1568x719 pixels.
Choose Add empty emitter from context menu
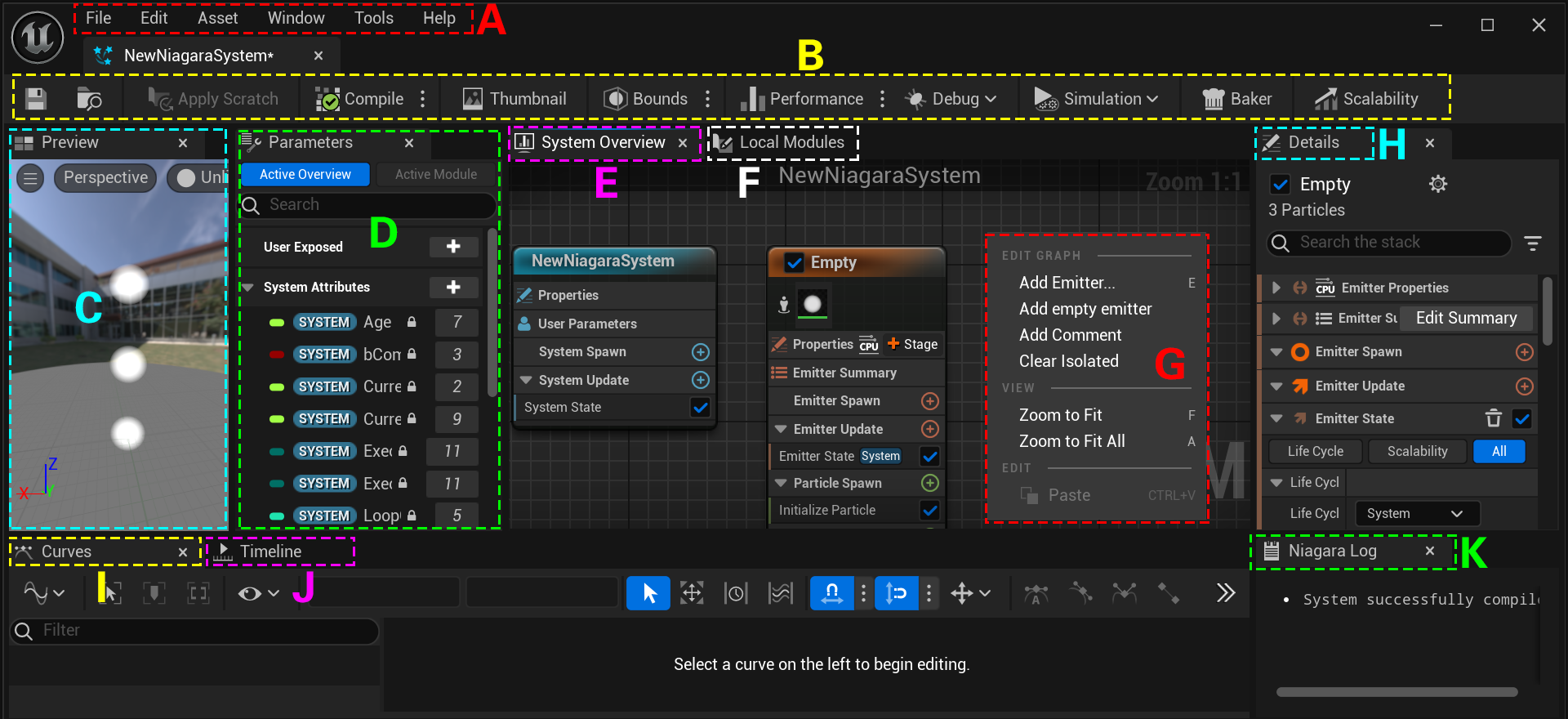(x=1085, y=309)
